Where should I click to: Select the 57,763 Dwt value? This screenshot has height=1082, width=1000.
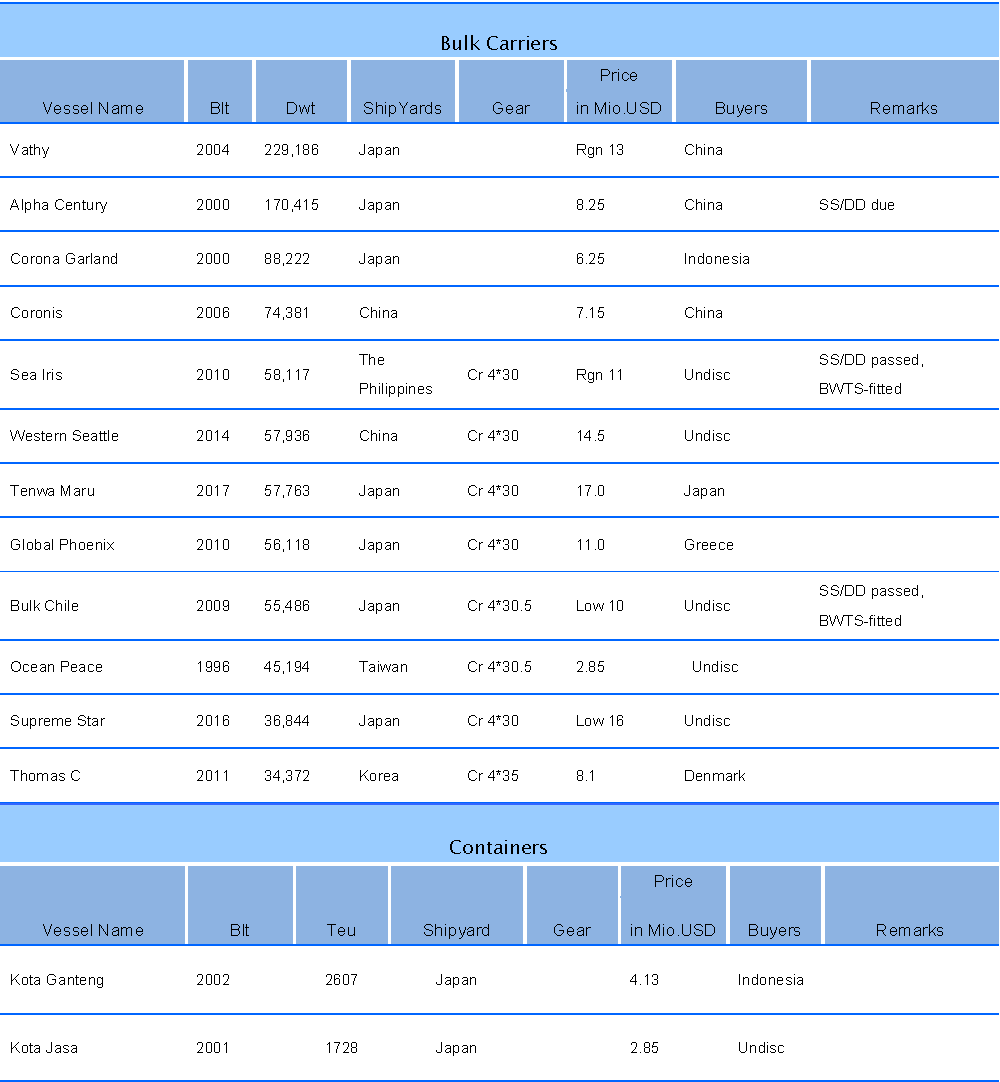(287, 491)
